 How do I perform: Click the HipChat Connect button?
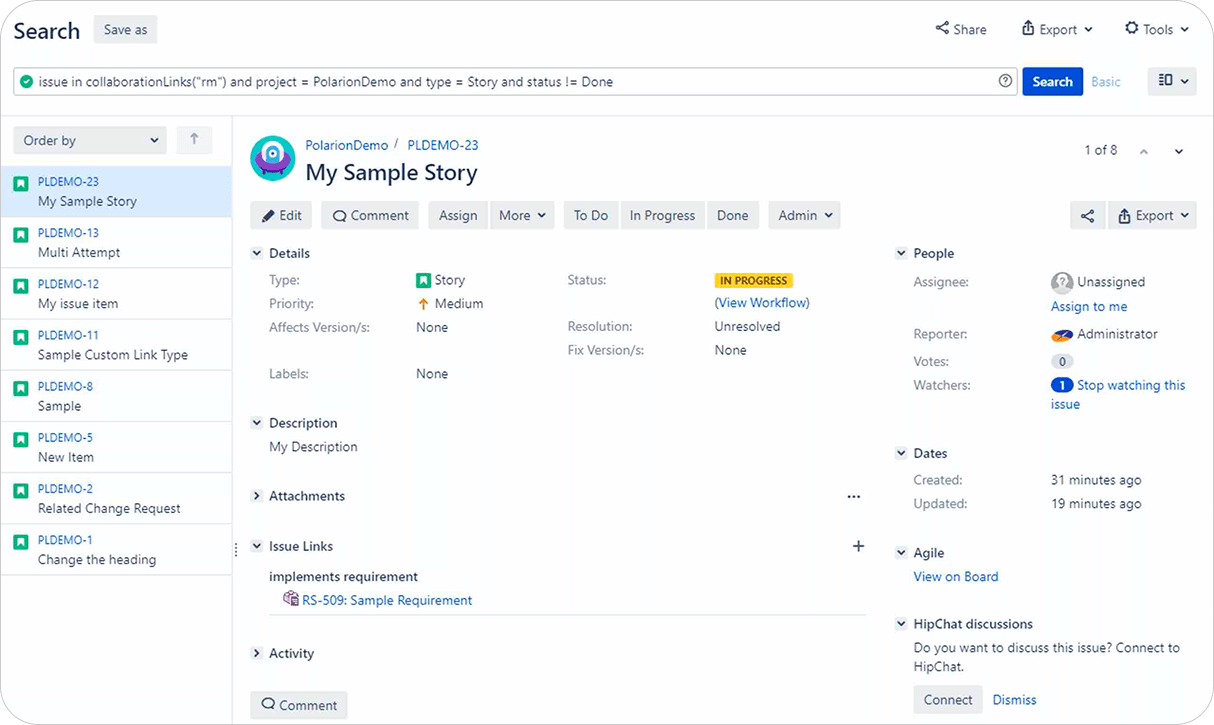click(x=948, y=700)
